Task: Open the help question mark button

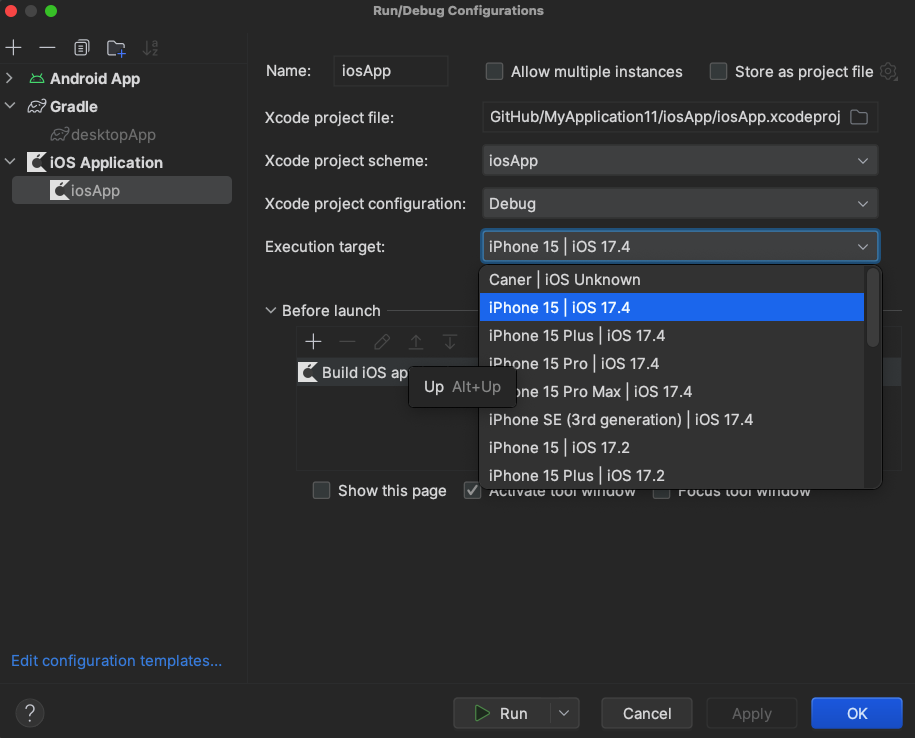Action: pos(30,713)
